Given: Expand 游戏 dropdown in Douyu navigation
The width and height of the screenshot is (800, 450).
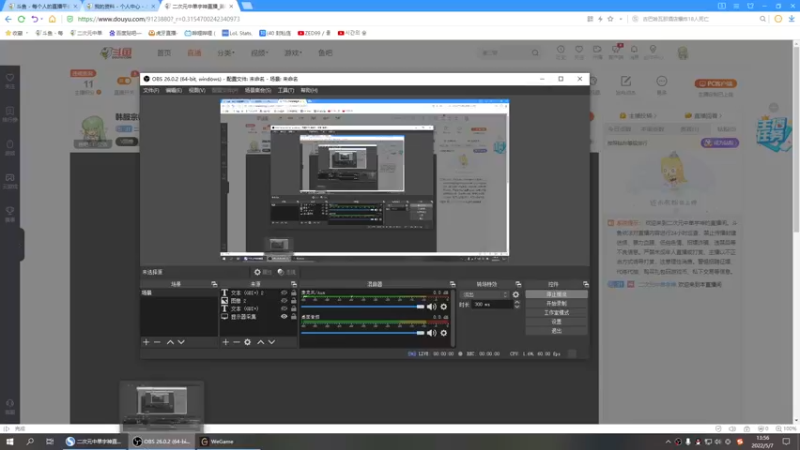Looking at the screenshot, I should tap(293, 53).
